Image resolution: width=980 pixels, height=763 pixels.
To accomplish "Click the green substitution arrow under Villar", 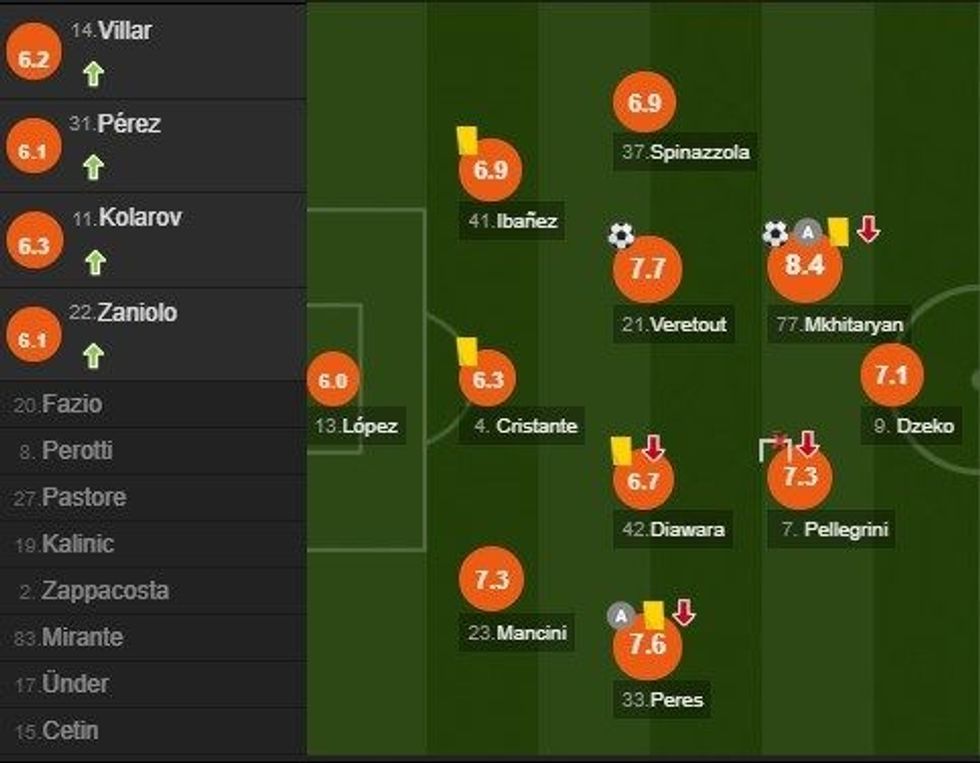I will tap(93, 74).
